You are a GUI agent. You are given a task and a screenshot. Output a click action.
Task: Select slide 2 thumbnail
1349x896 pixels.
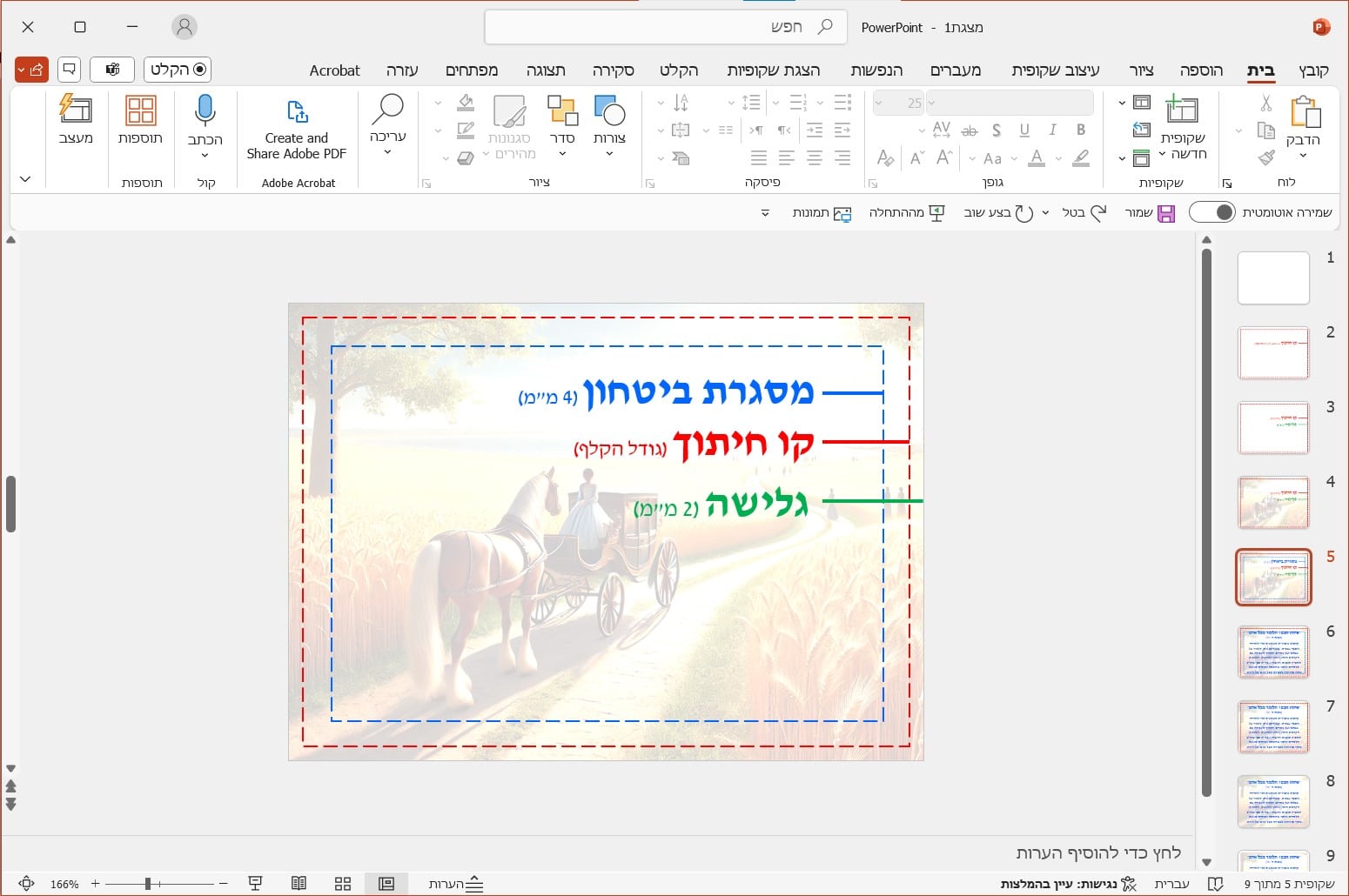[1273, 352]
